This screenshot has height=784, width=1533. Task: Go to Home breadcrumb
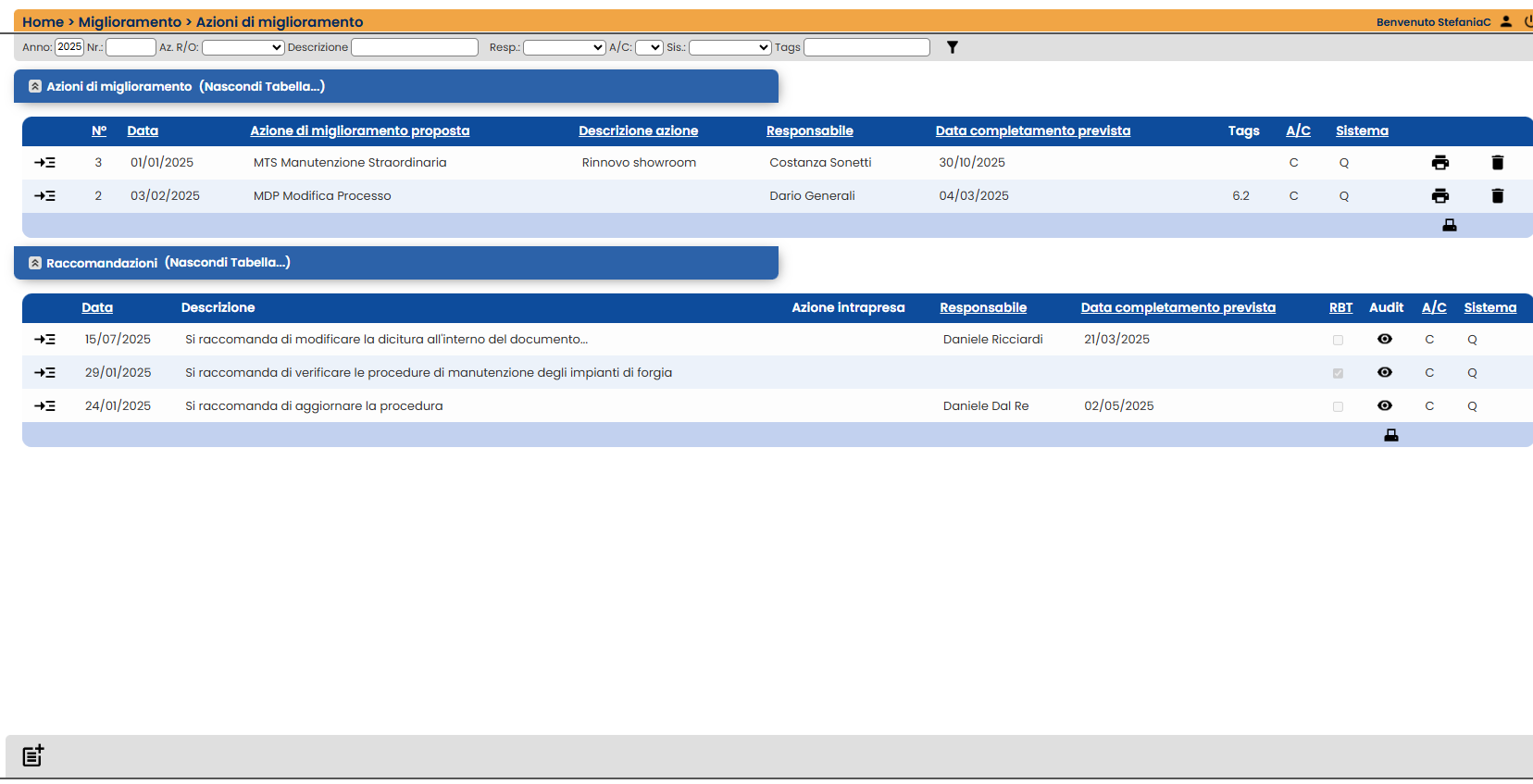click(43, 21)
